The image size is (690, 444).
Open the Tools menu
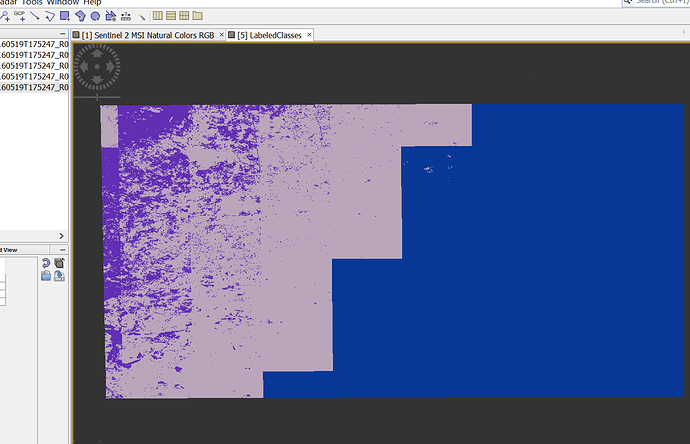click(32, 3)
